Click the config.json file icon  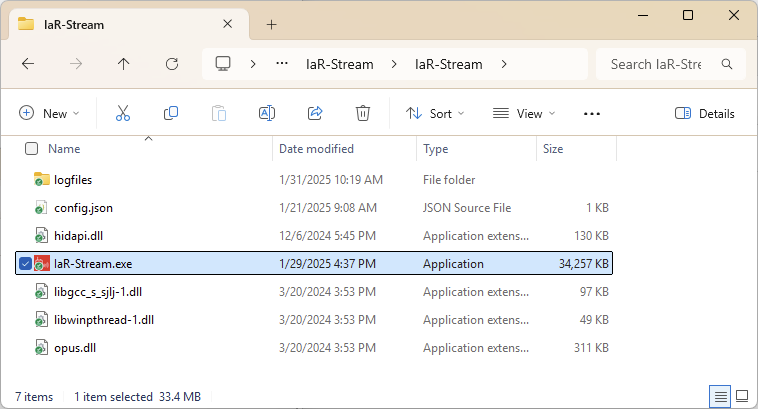click(x=41, y=208)
